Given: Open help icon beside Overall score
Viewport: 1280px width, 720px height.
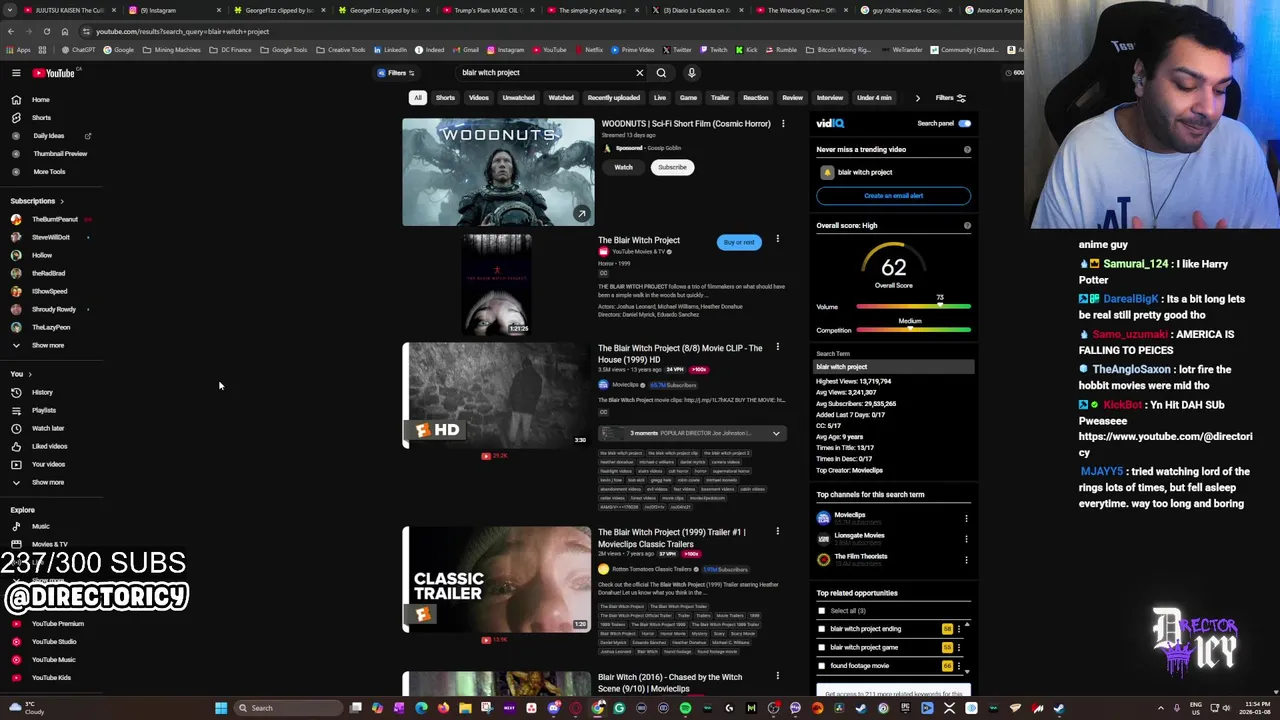Looking at the screenshot, I should 967,226.
